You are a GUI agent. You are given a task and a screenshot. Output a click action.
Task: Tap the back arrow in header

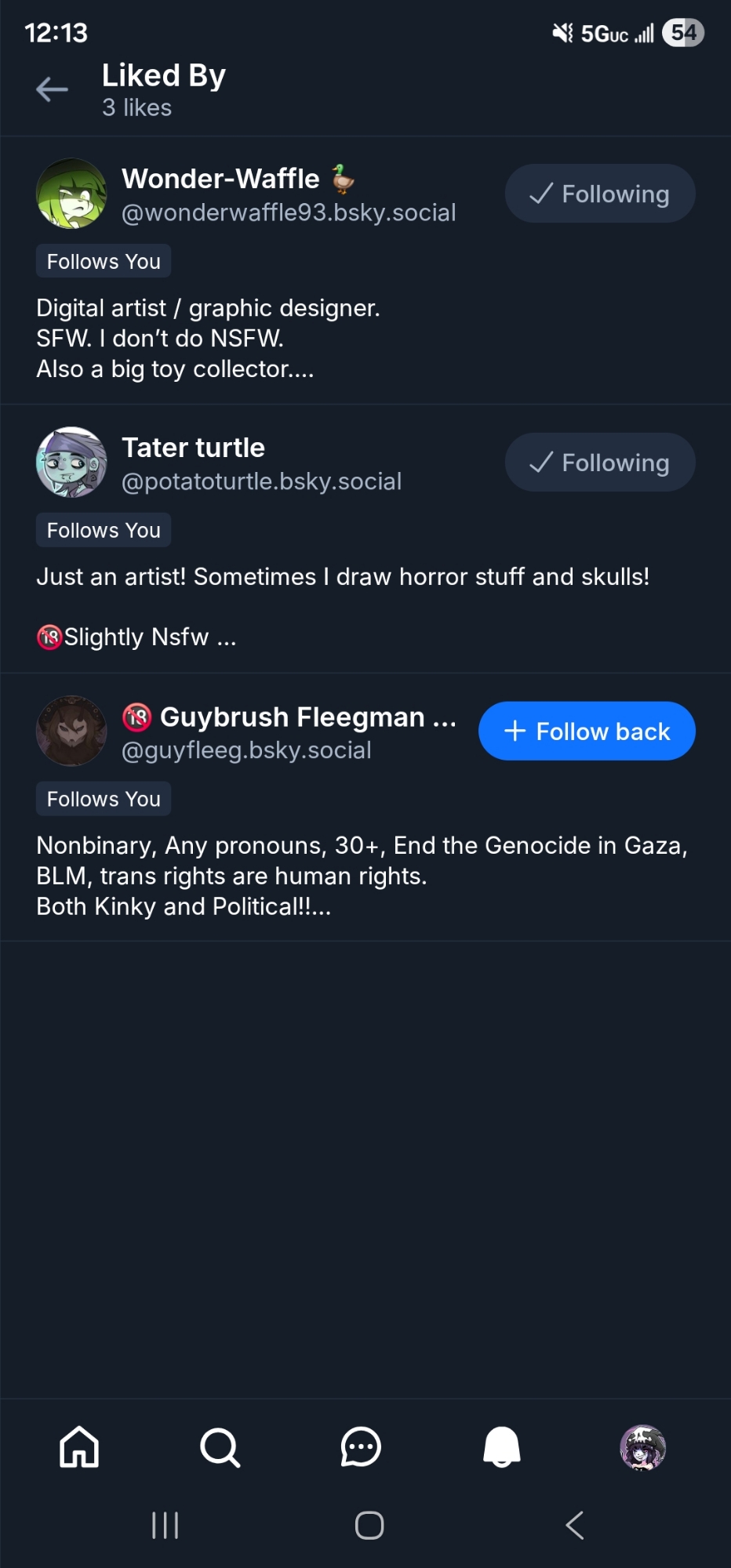point(52,89)
